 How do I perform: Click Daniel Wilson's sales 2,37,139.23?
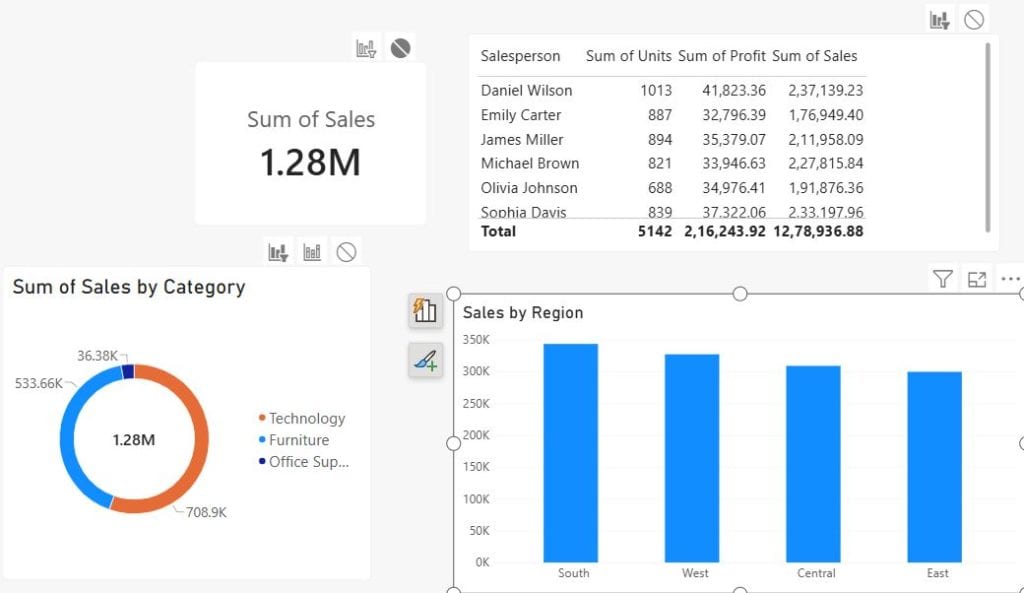coord(825,90)
